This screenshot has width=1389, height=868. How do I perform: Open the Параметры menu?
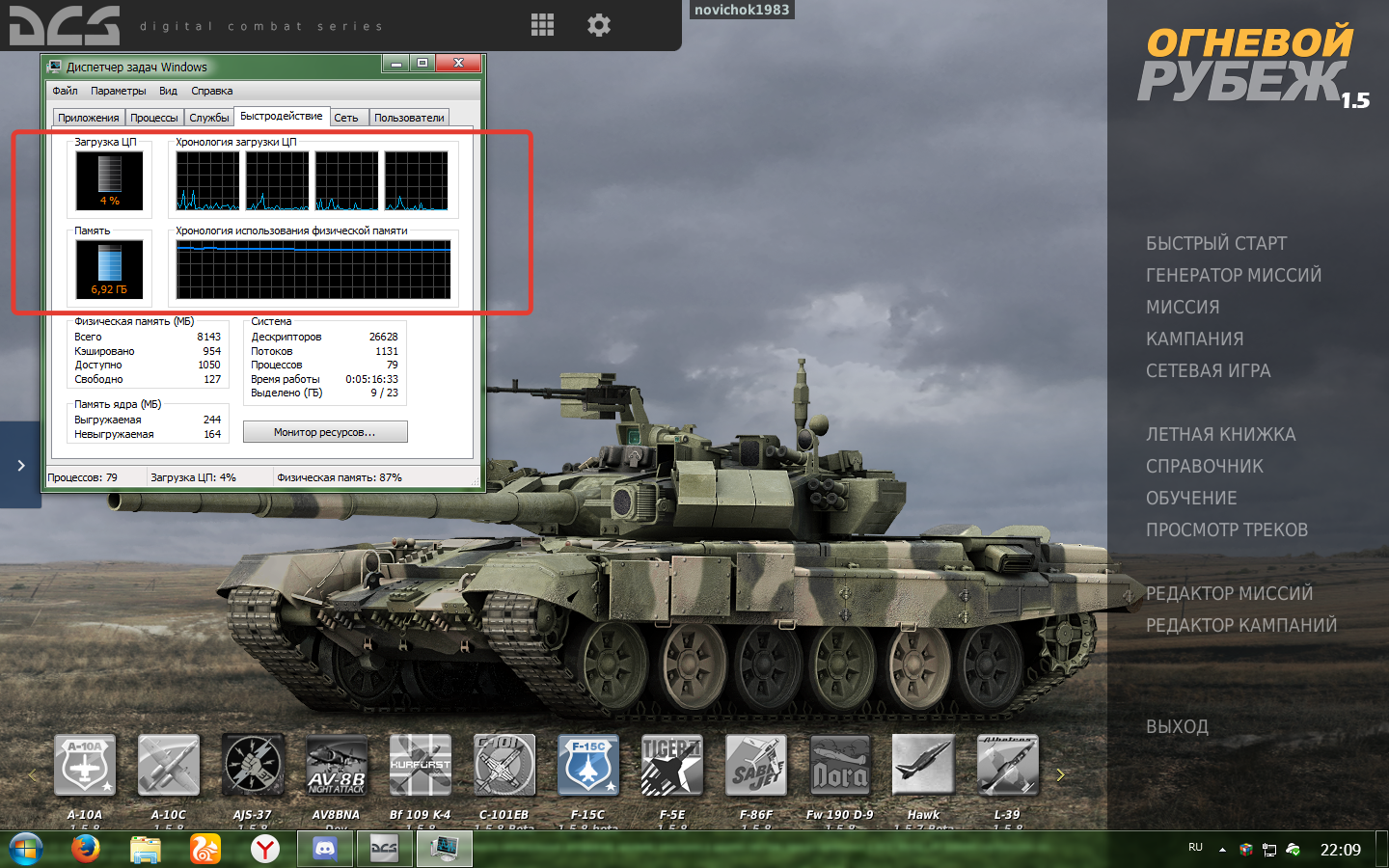(119, 91)
